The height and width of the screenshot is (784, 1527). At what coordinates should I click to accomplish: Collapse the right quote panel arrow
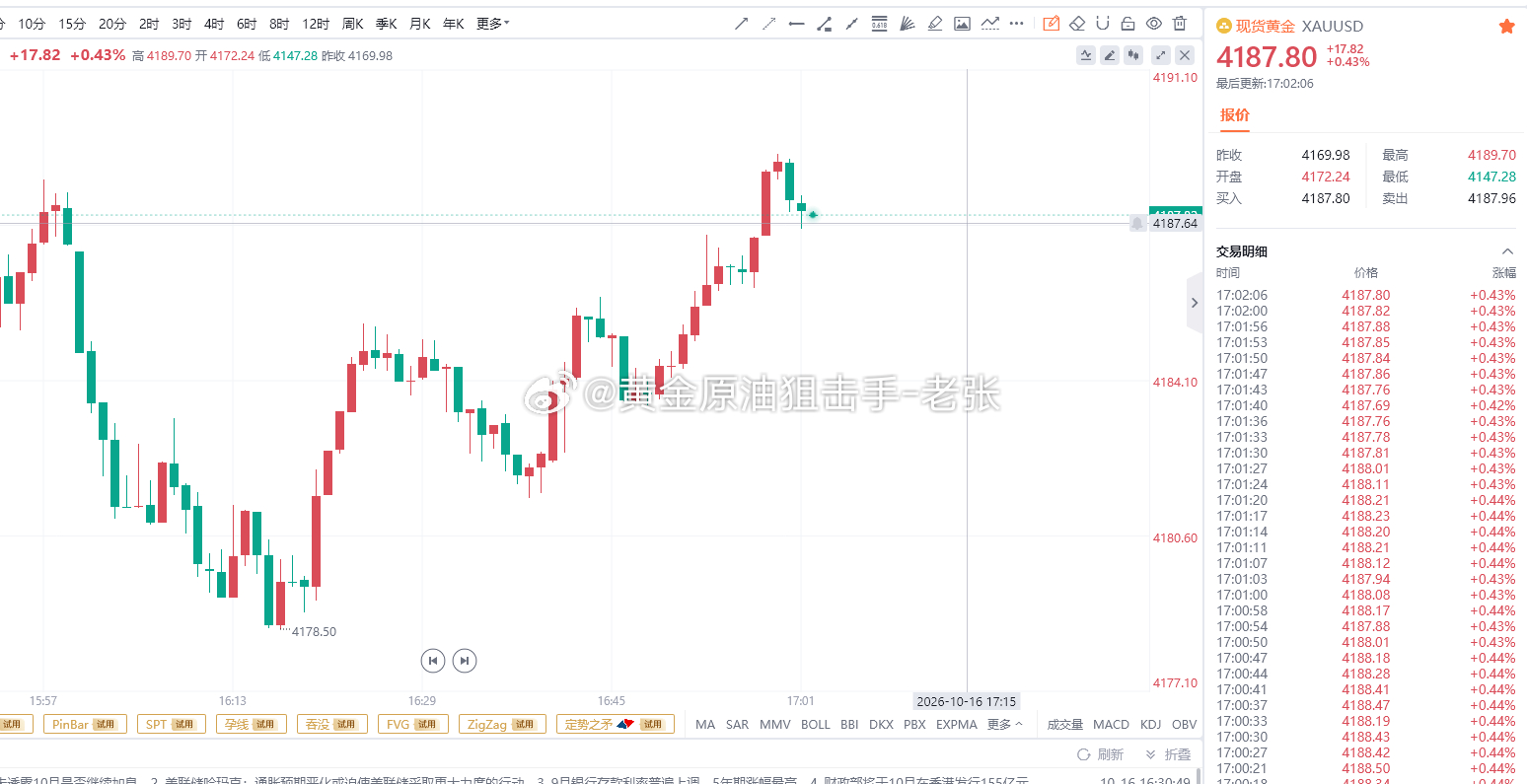(x=1195, y=303)
